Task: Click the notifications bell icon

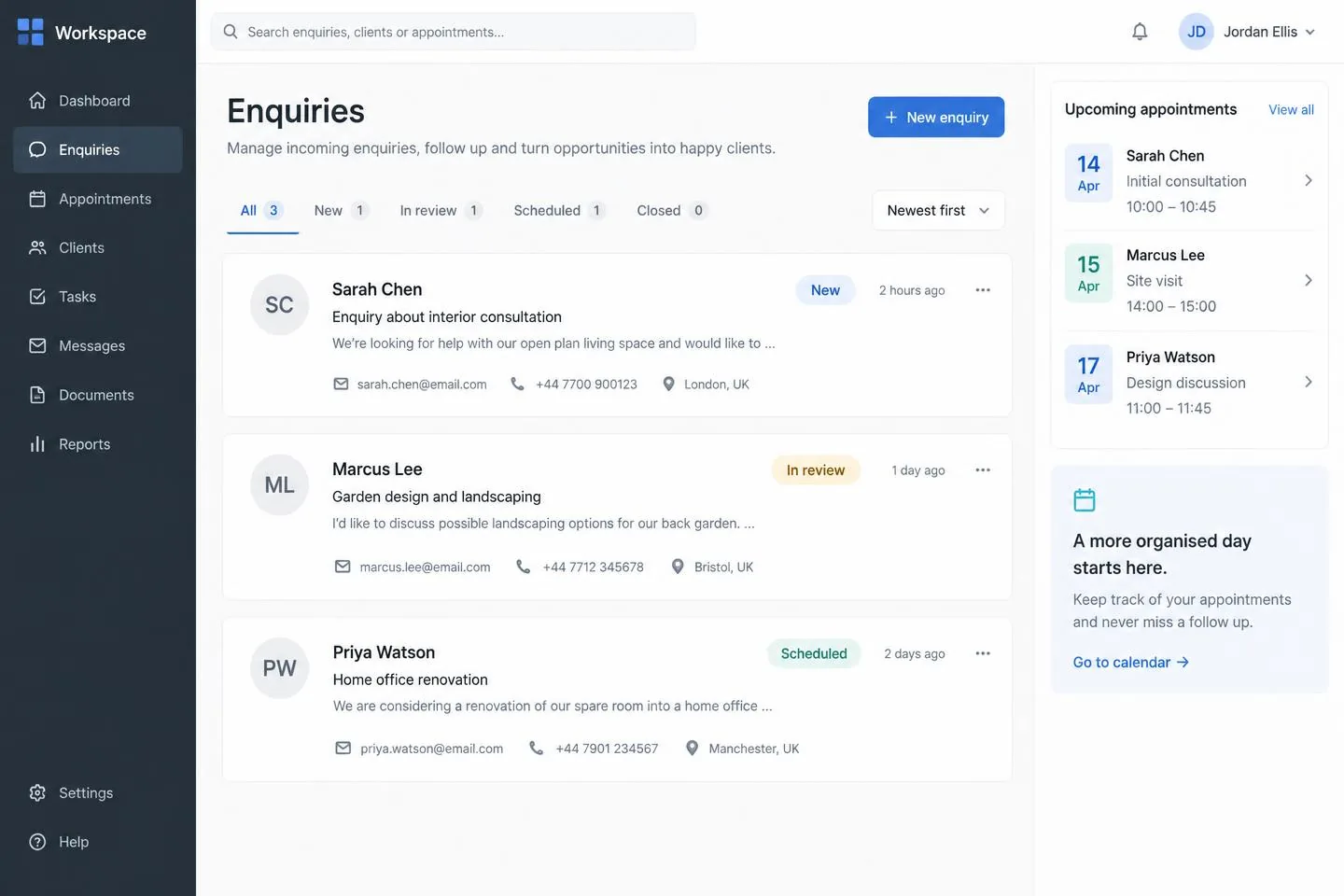Action: point(1140,32)
